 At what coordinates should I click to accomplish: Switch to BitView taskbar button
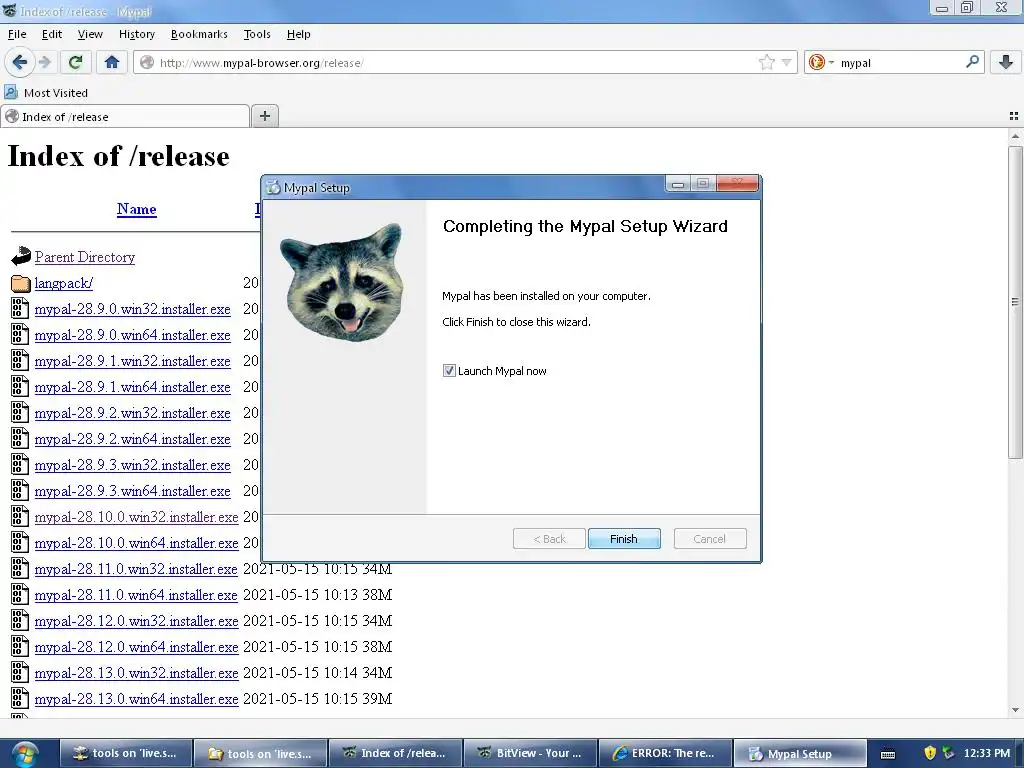coord(530,754)
